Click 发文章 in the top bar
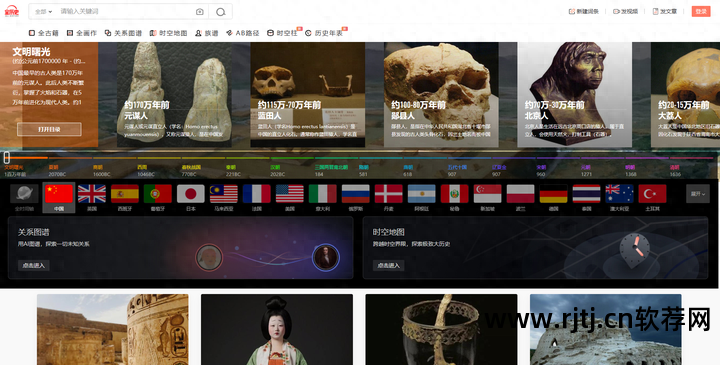Image resolution: width=720 pixels, height=365 pixels. 665,11
